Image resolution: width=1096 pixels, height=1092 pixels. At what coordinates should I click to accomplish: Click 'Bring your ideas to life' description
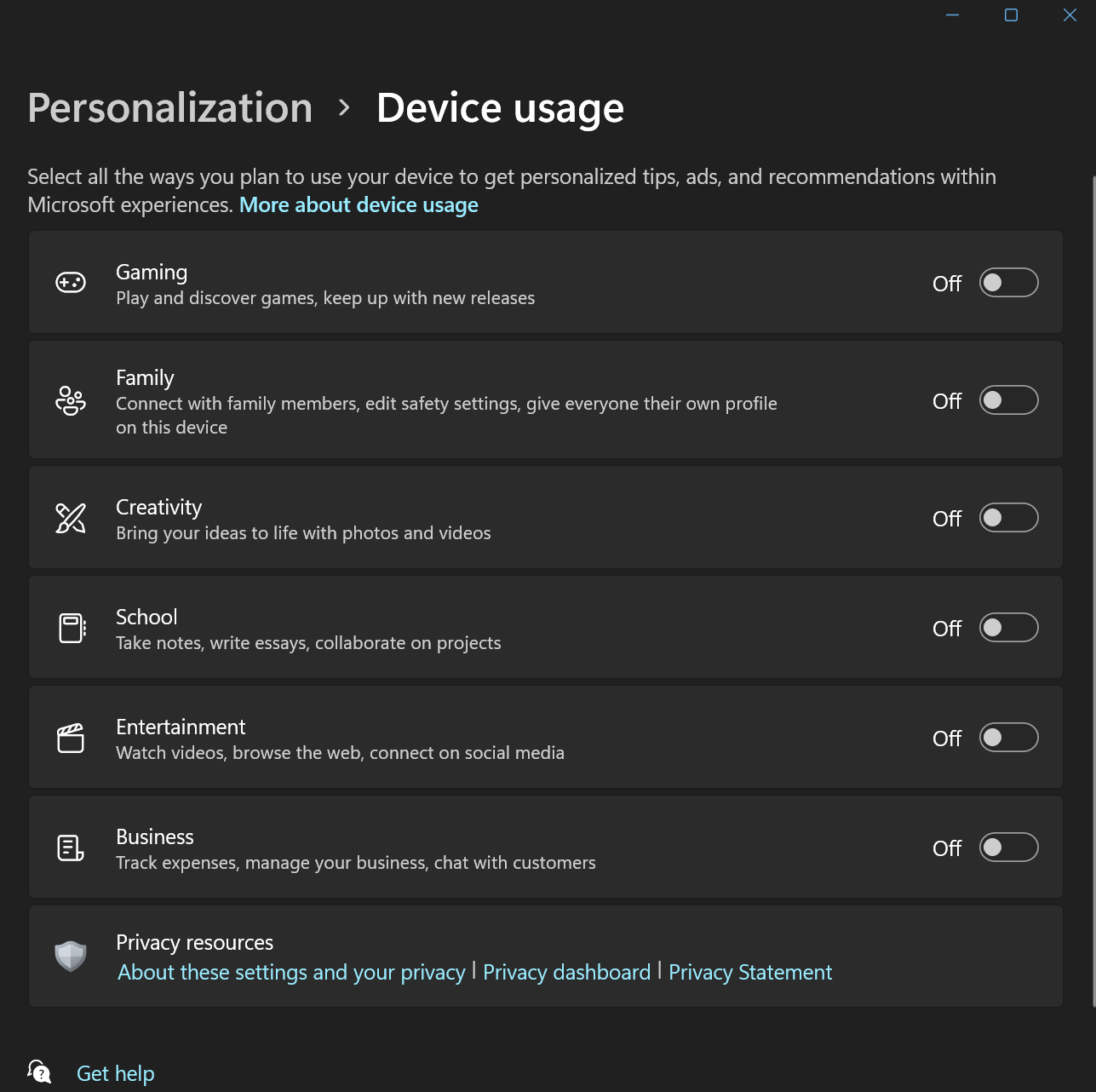(x=303, y=533)
